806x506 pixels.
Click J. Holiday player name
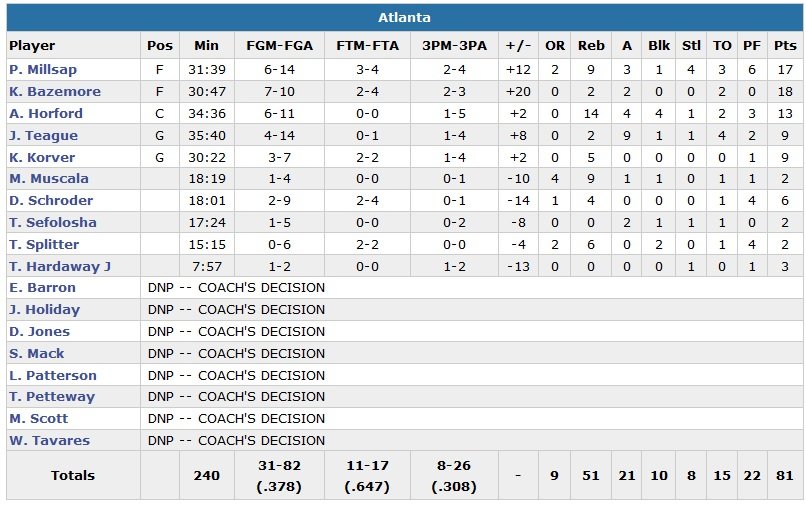click(44, 310)
